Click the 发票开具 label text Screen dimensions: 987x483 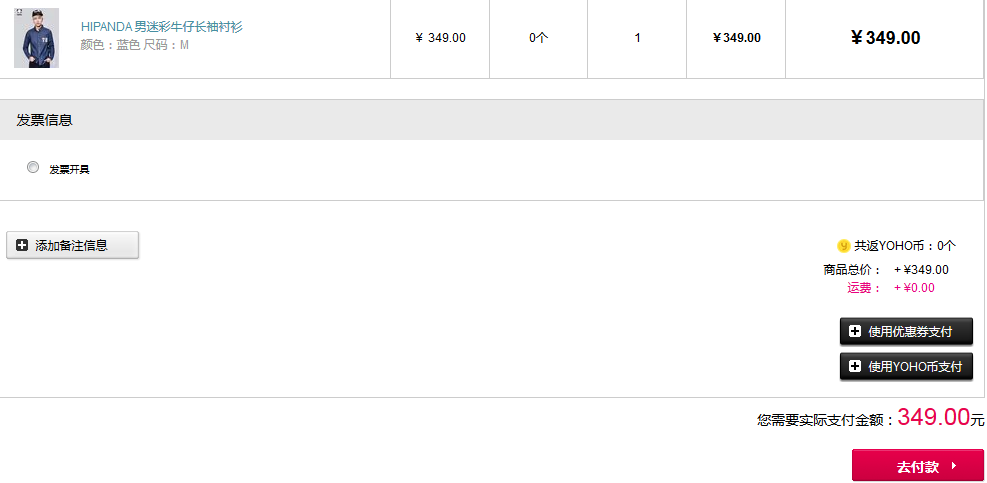coord(69,169)
